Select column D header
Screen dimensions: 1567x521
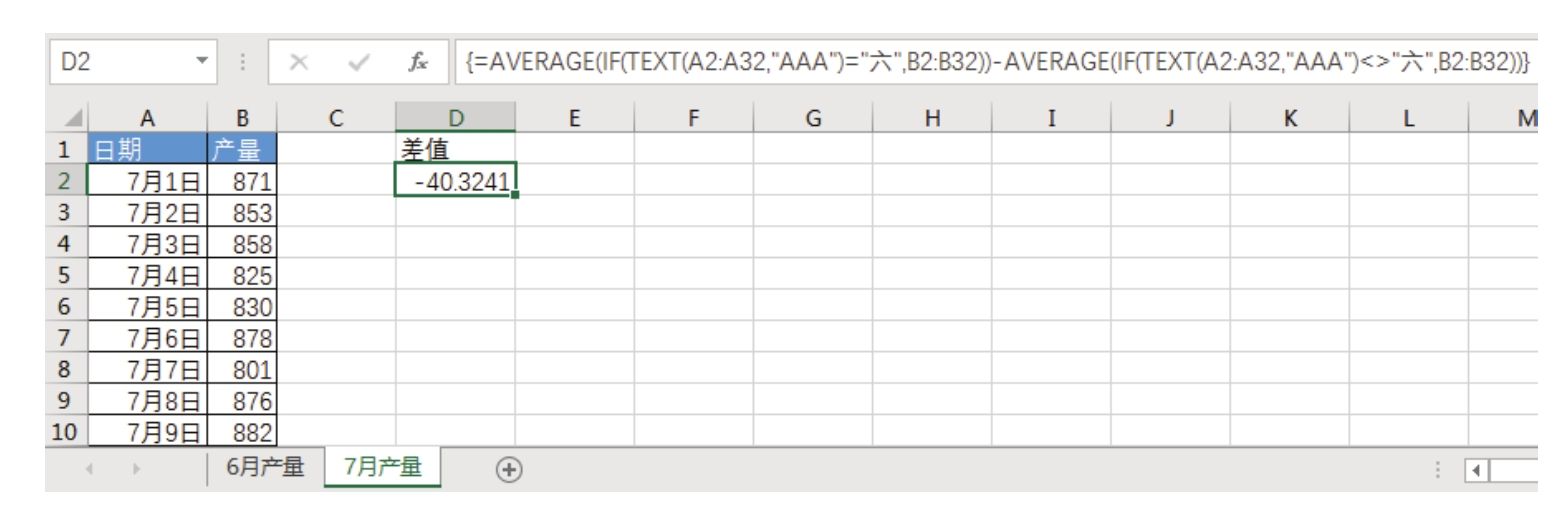[456, 120]
